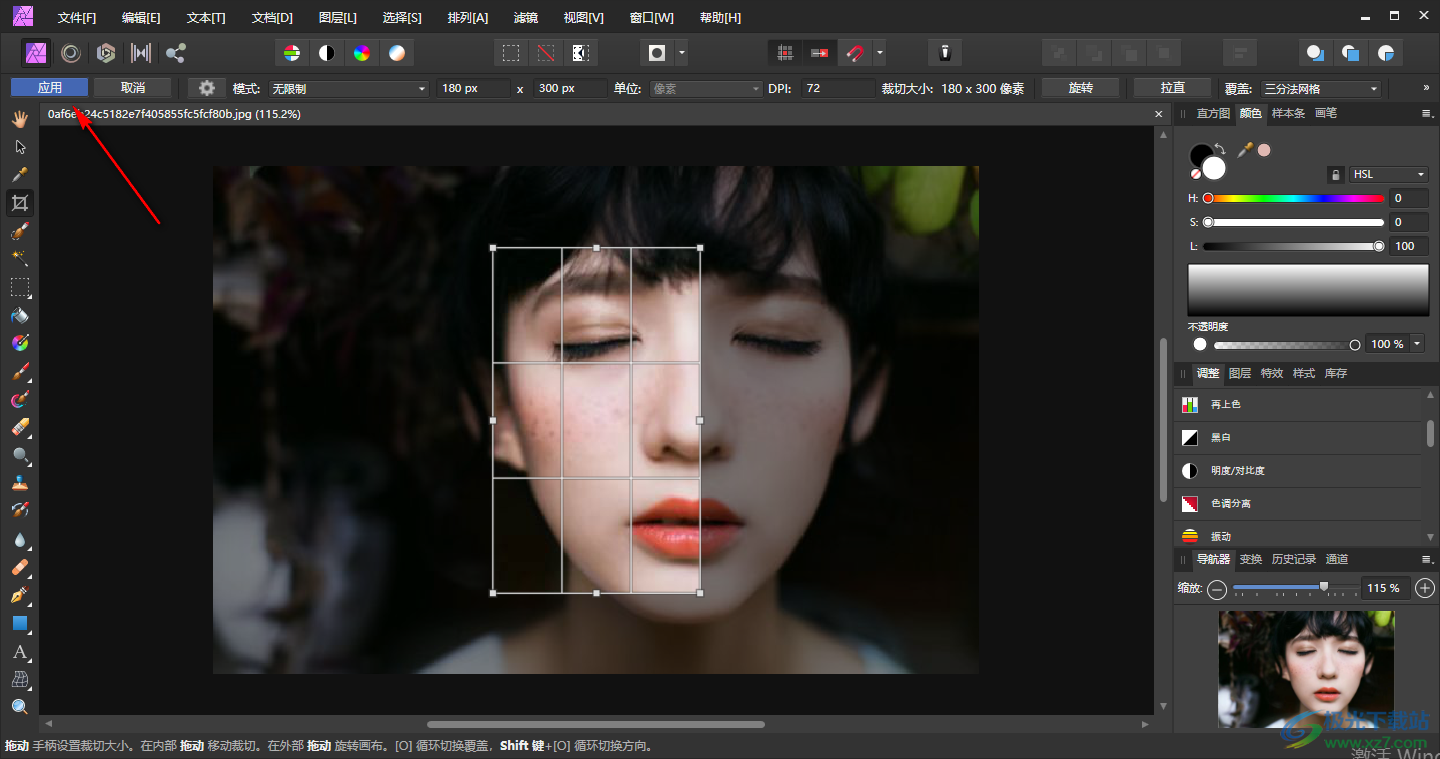Click the Rotate (旋转) button

[x=1081, y=88]
